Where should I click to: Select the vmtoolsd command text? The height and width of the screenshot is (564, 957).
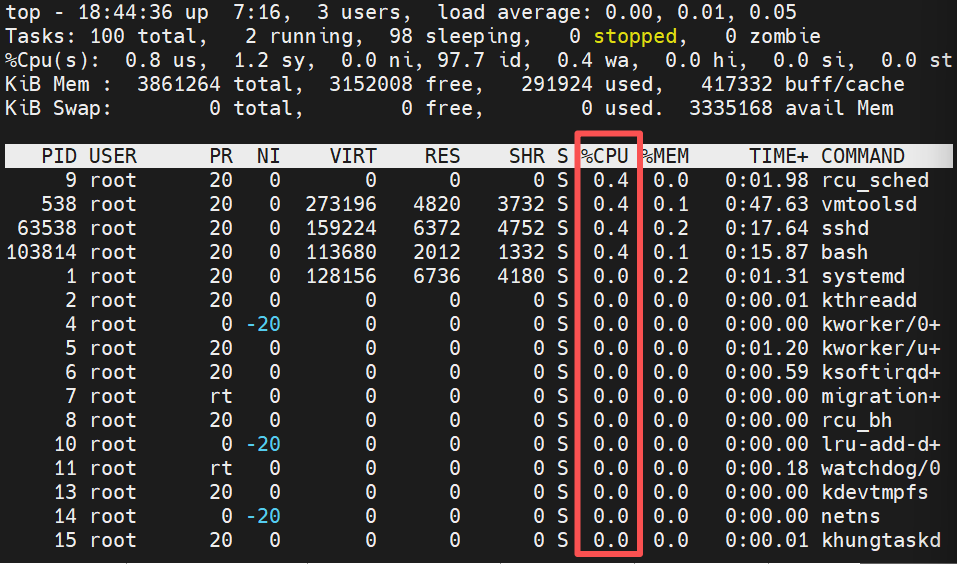(x=869, y=204)
